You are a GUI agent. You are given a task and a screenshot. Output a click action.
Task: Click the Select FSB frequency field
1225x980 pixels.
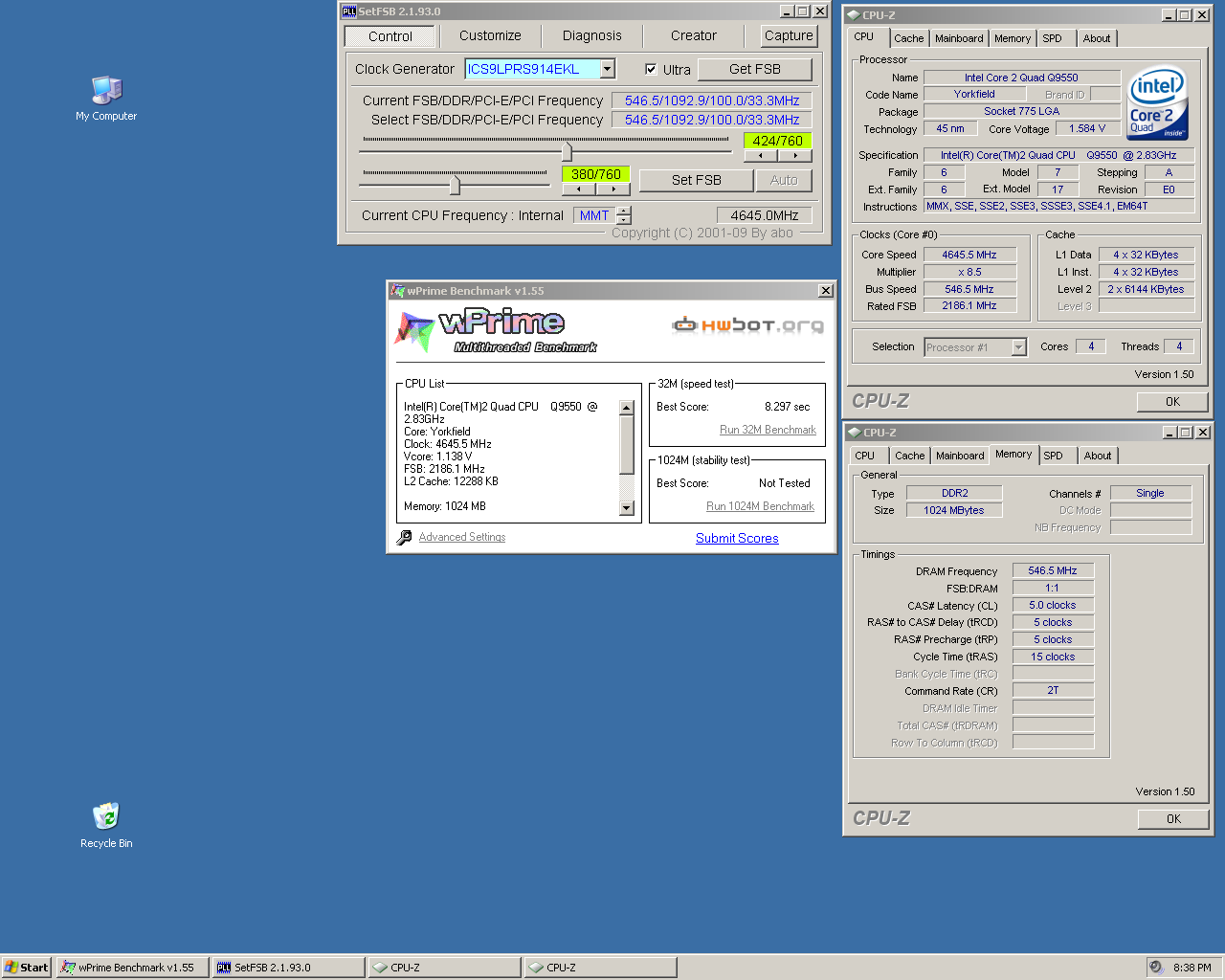[x=712, y=120]
